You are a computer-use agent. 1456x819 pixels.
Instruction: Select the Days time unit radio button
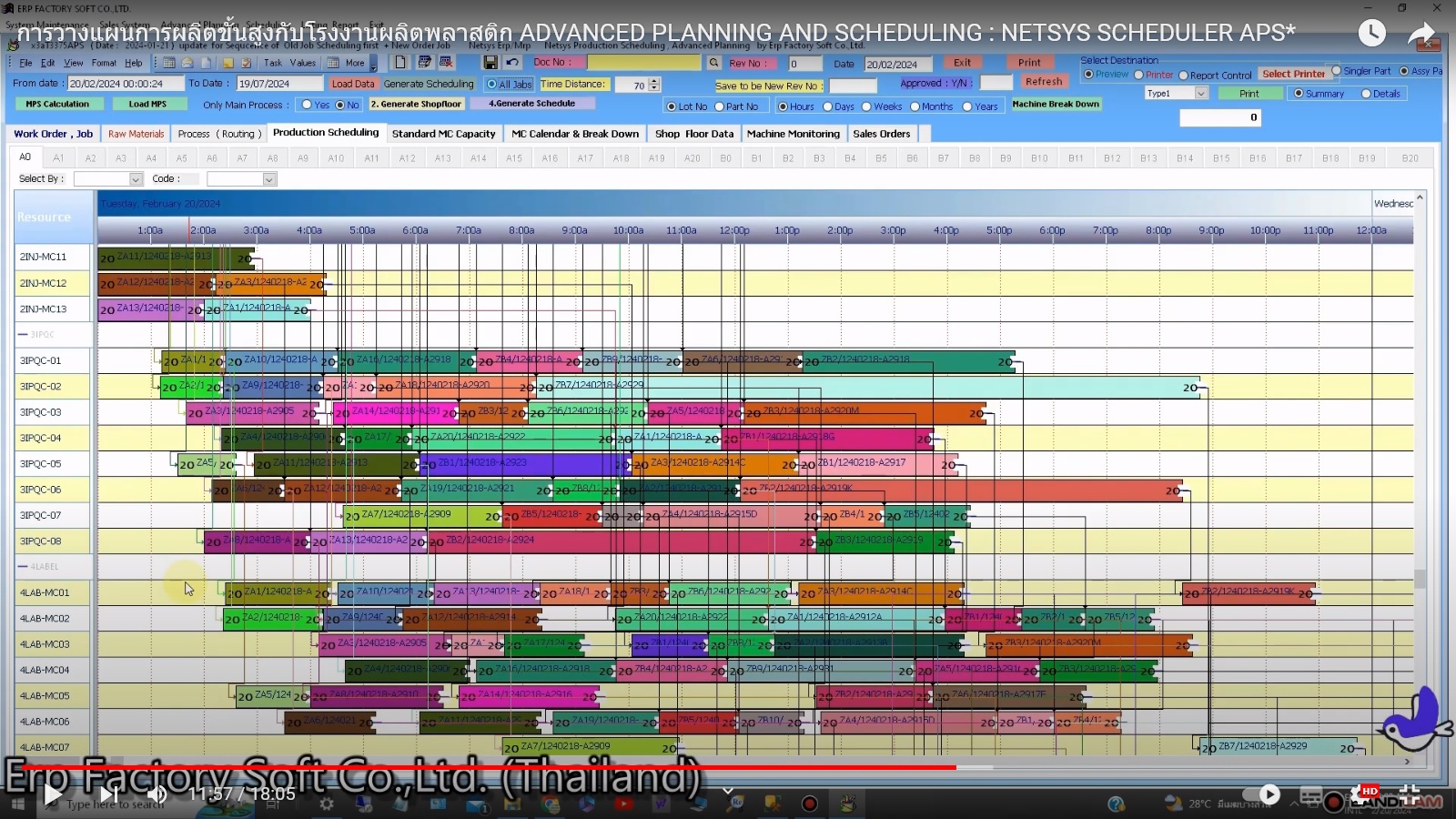[x=827, y=107]
